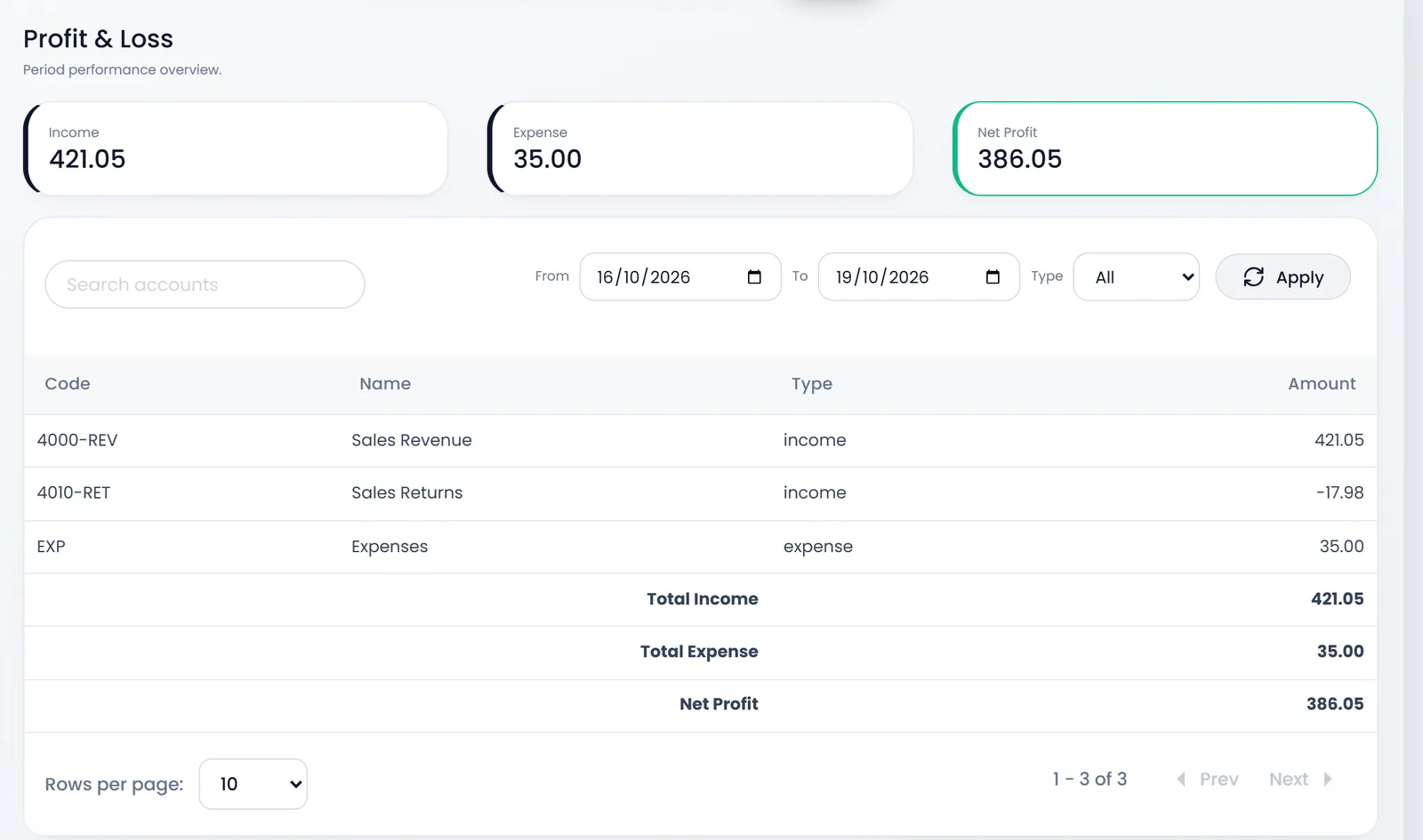
Task: Click the EXP account code
Action: tap(51, 547)
